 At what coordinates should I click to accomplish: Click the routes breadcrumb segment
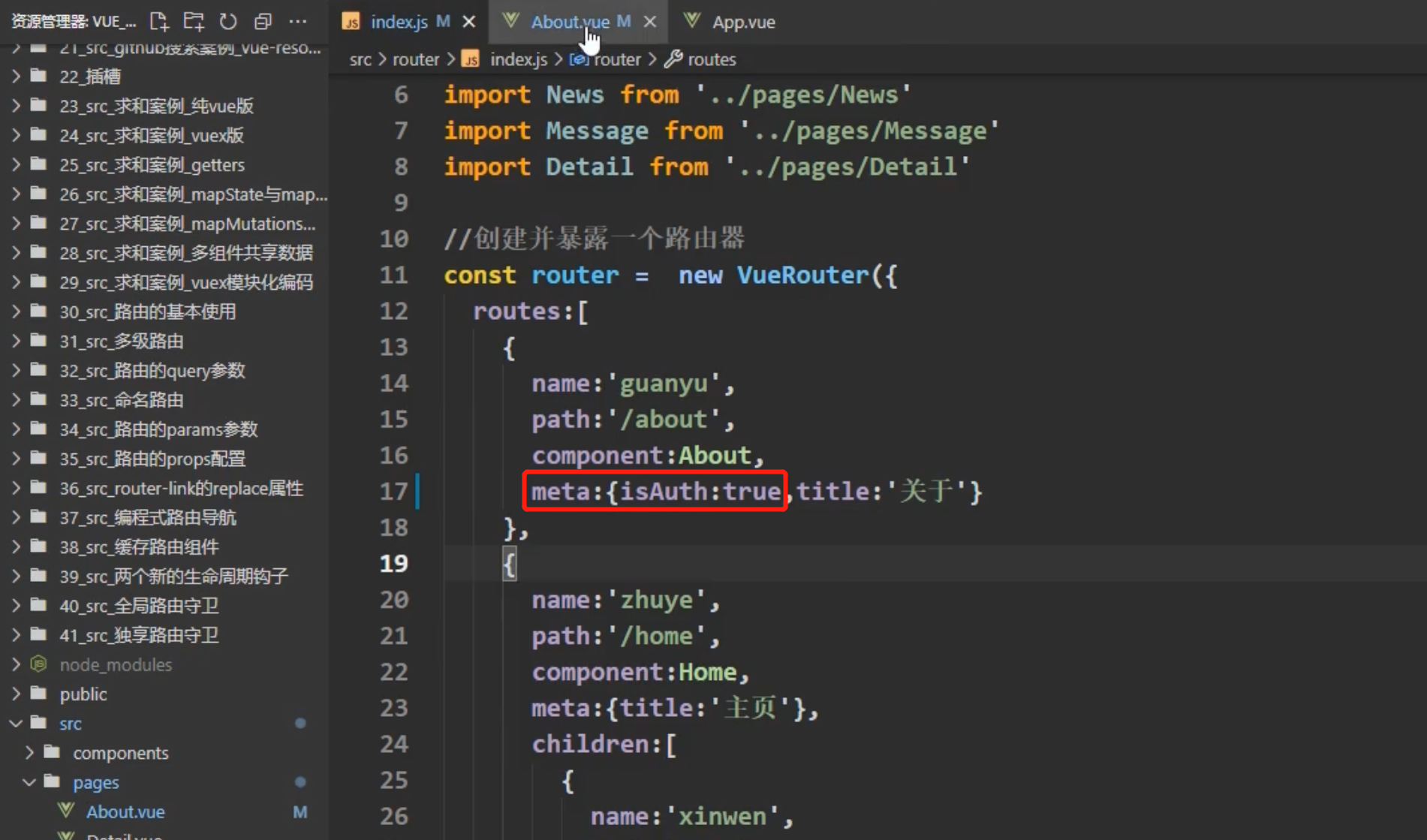(x=712, y=59)
